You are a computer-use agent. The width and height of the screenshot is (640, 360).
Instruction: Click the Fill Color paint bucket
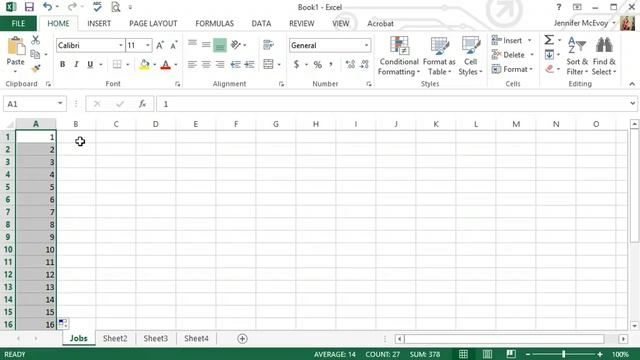[x=144, y=64]
